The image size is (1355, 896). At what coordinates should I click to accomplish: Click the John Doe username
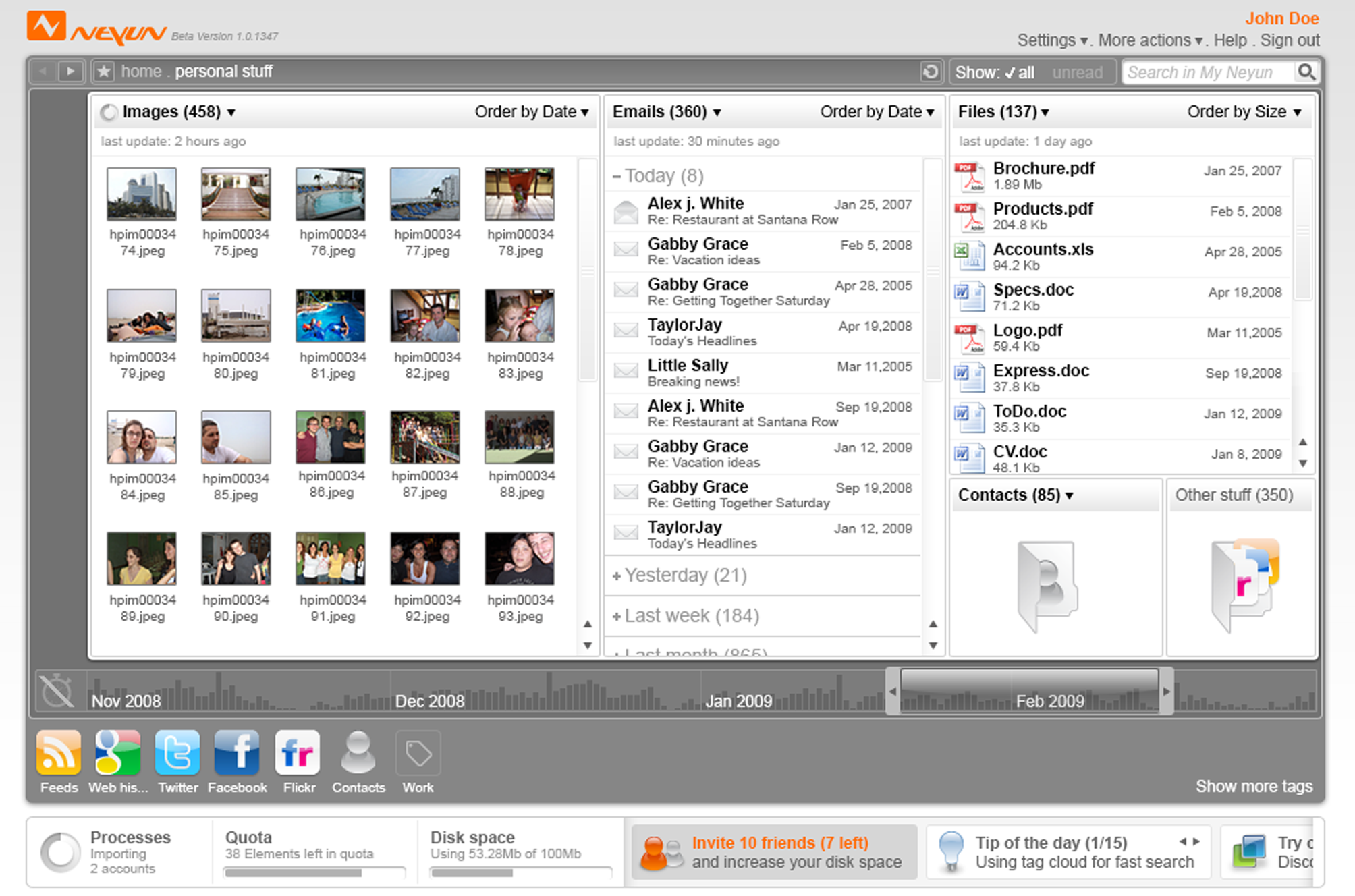pos(1282,18)
